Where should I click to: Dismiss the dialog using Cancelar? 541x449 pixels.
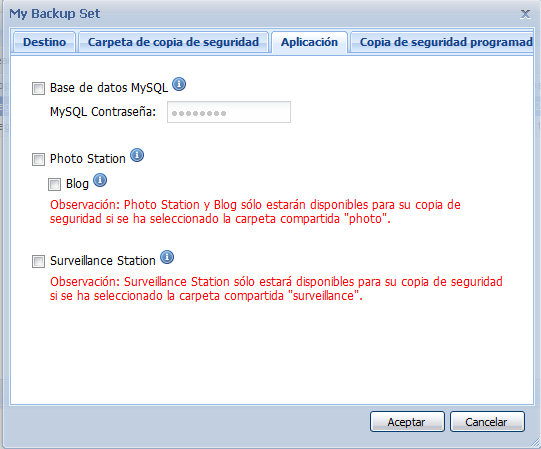[487, 421]
